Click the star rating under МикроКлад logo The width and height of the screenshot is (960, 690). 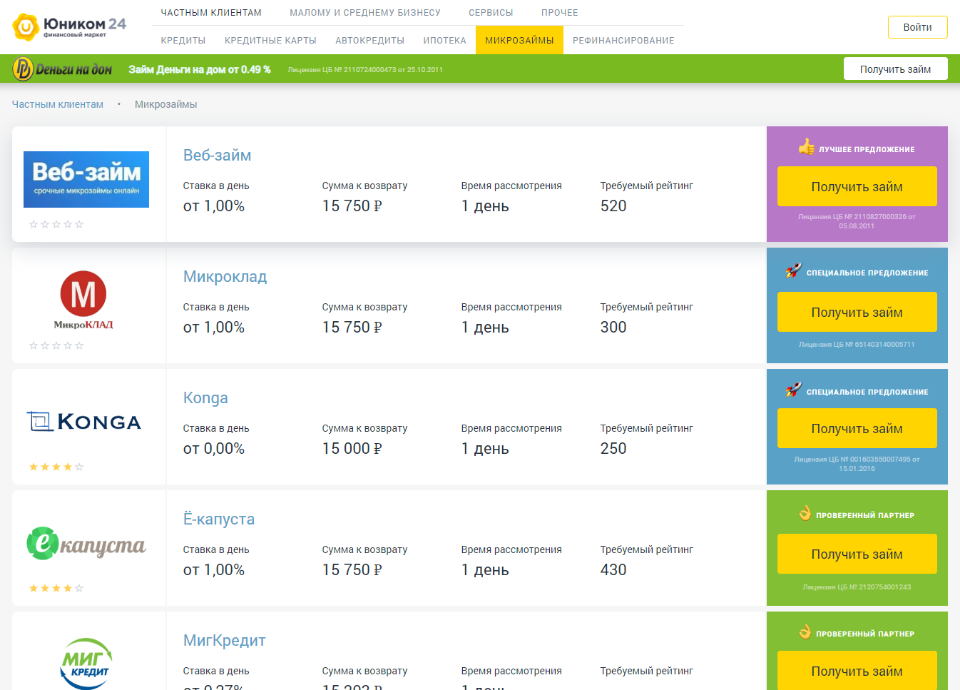56,345
